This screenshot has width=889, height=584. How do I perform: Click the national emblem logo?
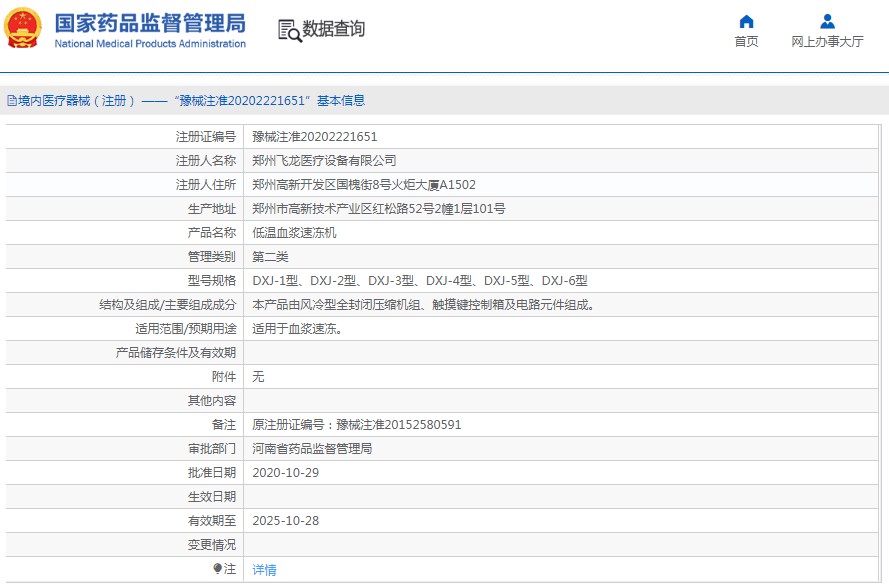click(x=23, y=28)
